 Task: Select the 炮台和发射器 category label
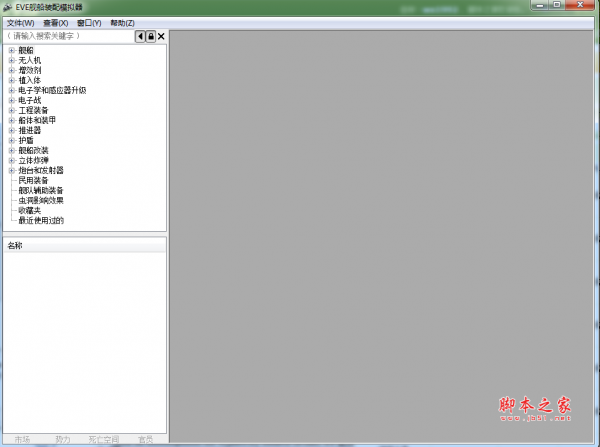coord(41,170)
